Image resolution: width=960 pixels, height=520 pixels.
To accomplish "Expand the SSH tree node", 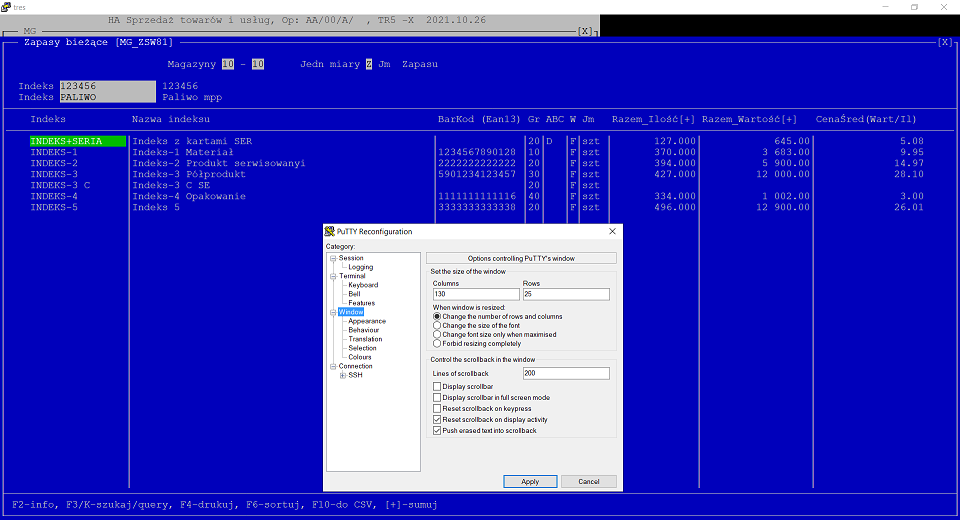I will tap(343, 375).
